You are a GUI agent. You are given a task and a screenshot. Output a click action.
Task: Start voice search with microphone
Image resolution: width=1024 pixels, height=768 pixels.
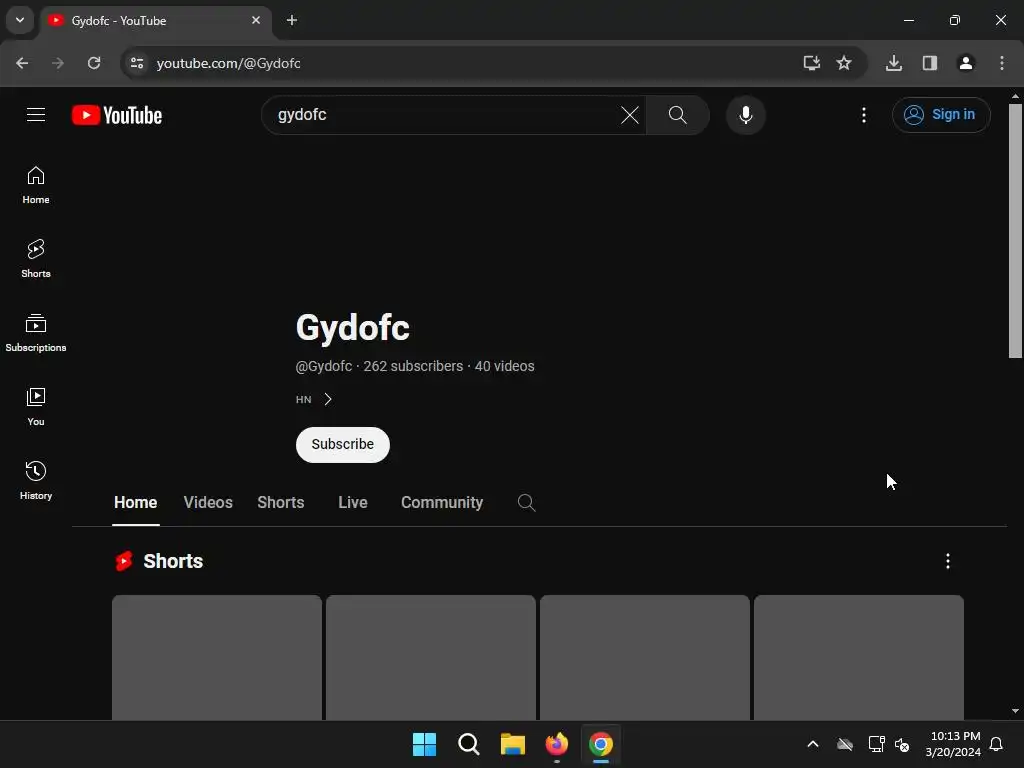[745, 115]
